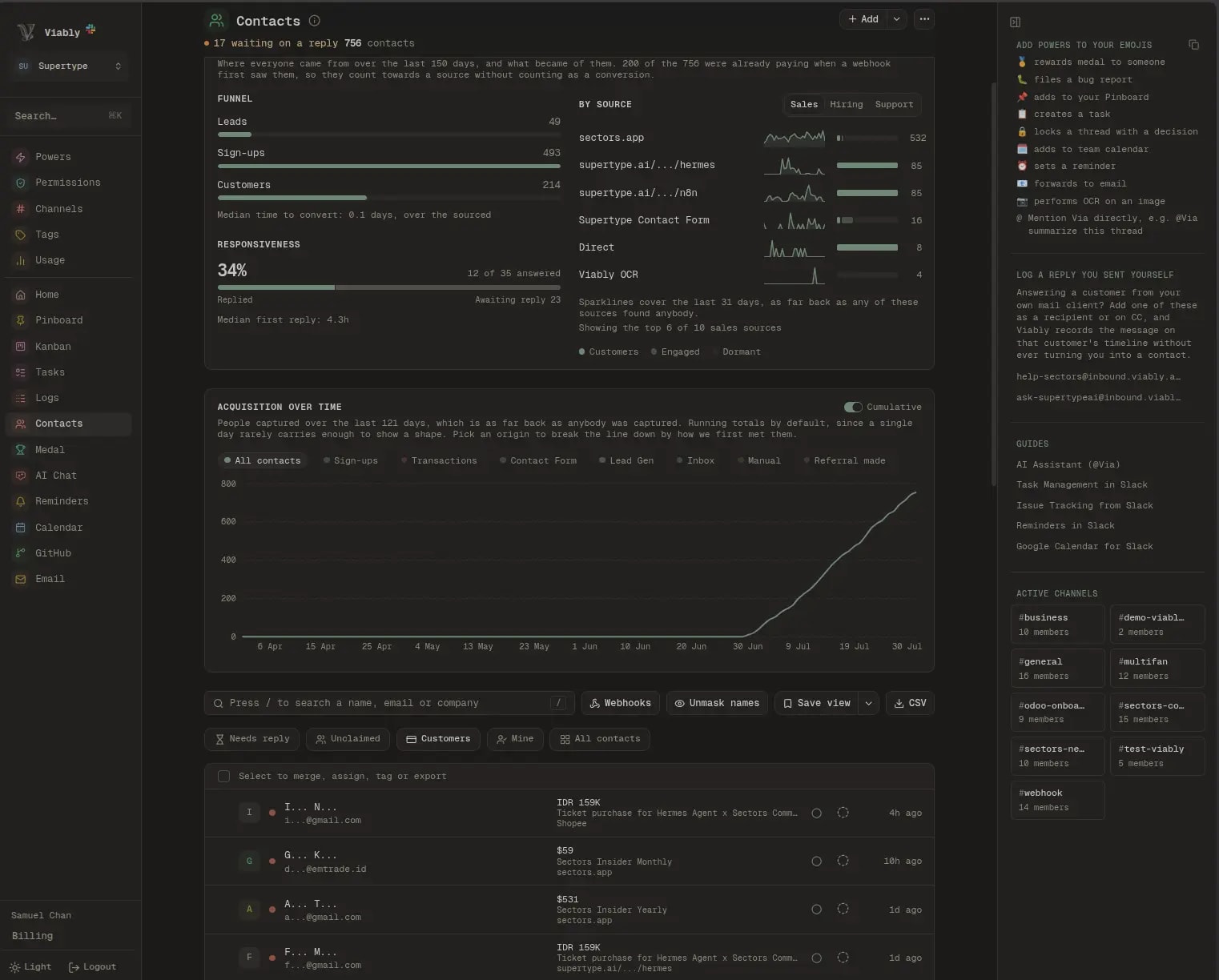Screen dimensions: 1219x980
Task: Filter chart by Lead Gen origin
Action: coord(626,461)
